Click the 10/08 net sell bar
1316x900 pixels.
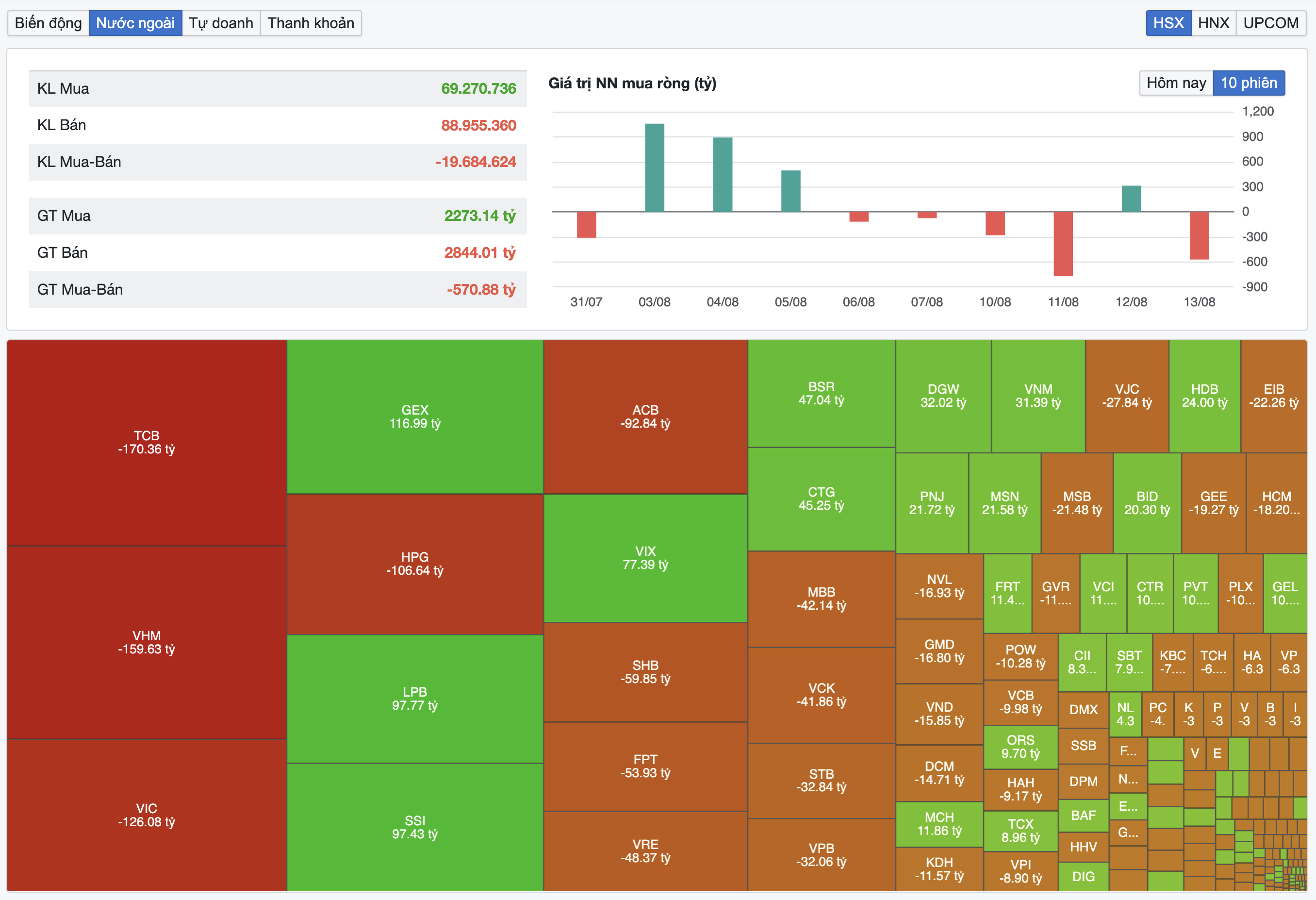tap(995, 224)
